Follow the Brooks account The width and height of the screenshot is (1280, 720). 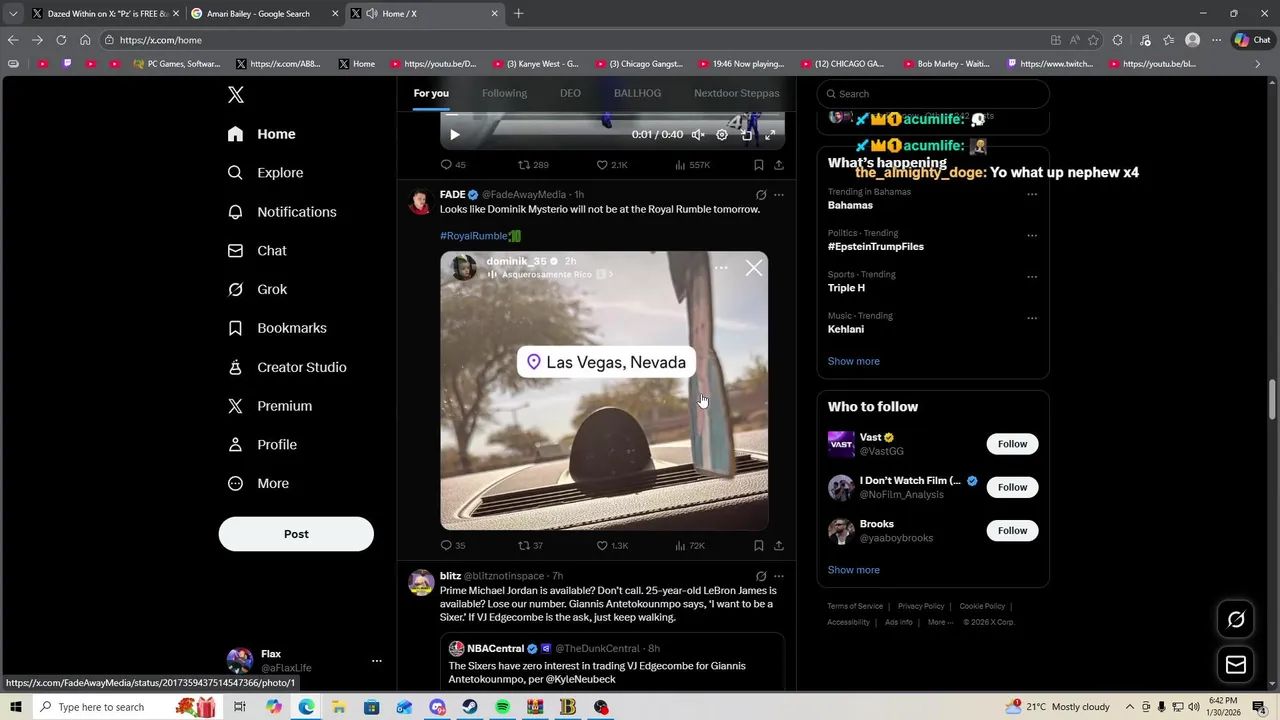1012,531
